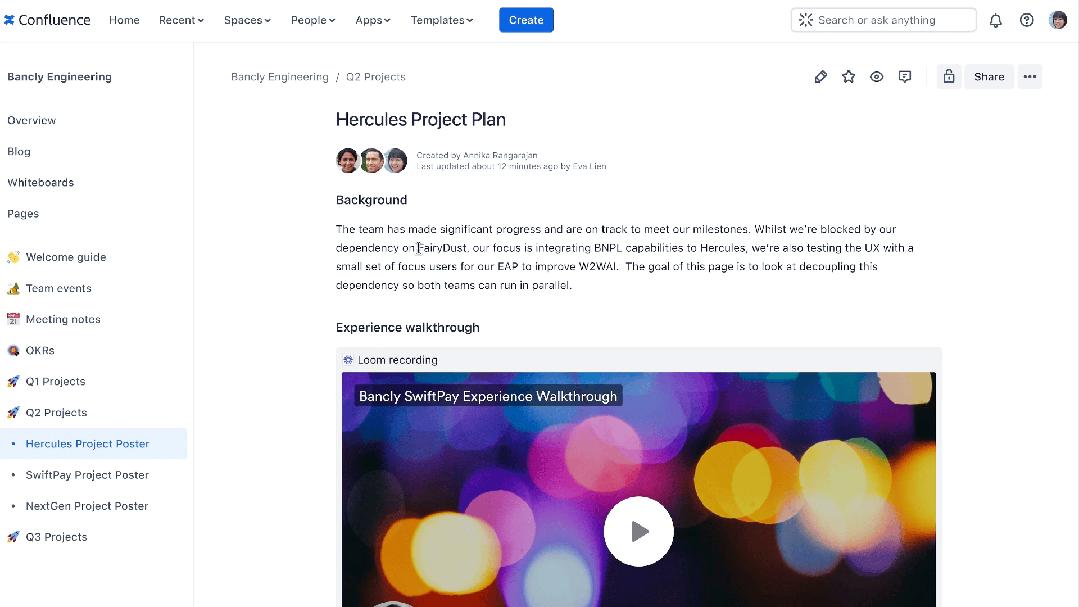Image resolution: width=1079 pixels, height=607 pixels.
Task: Open inline comments via comment icon
Action: click(904, 76)
